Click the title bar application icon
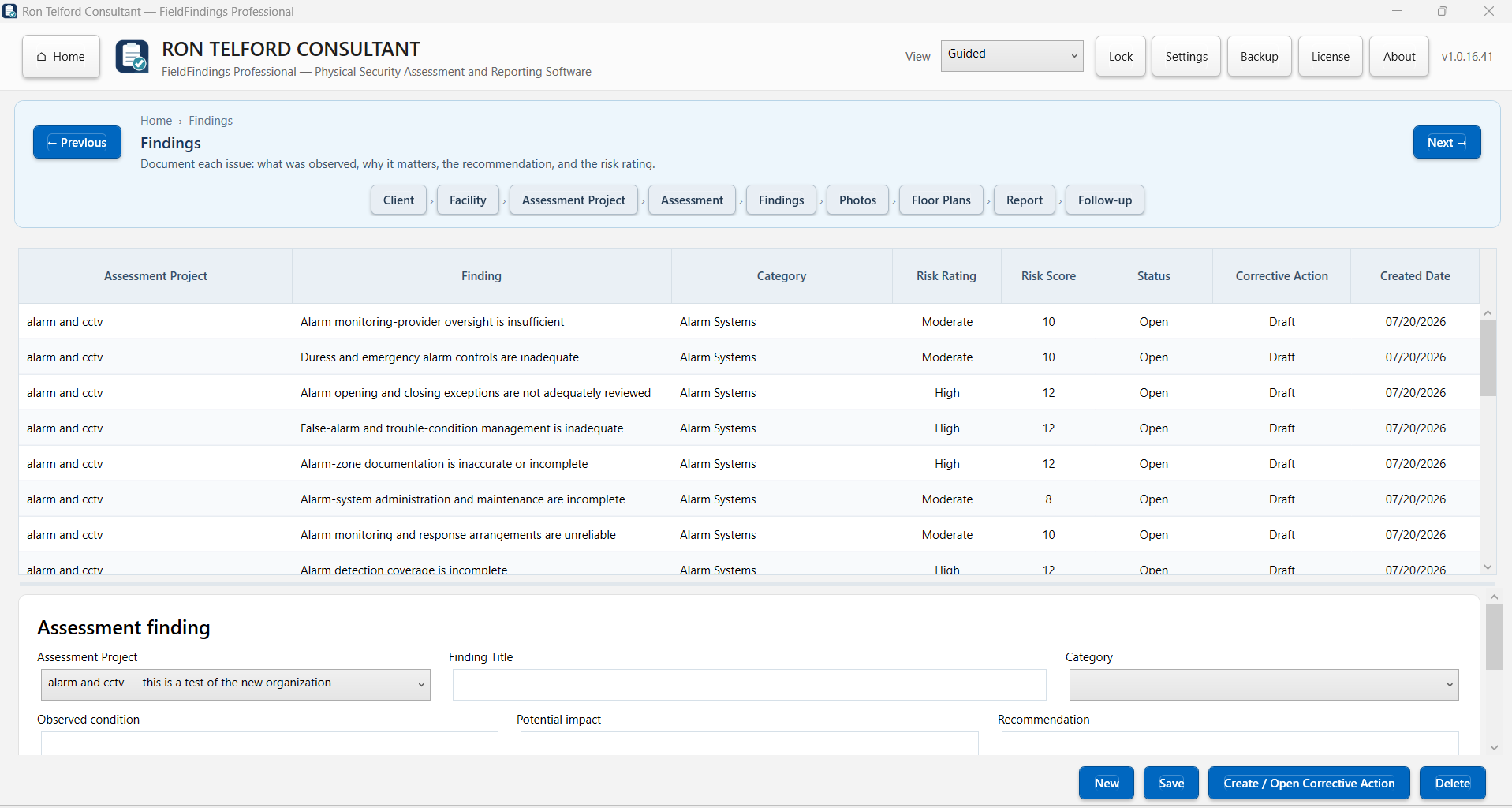The height and width of the screenshot is (808, 1512). click(x=9, y=11)
